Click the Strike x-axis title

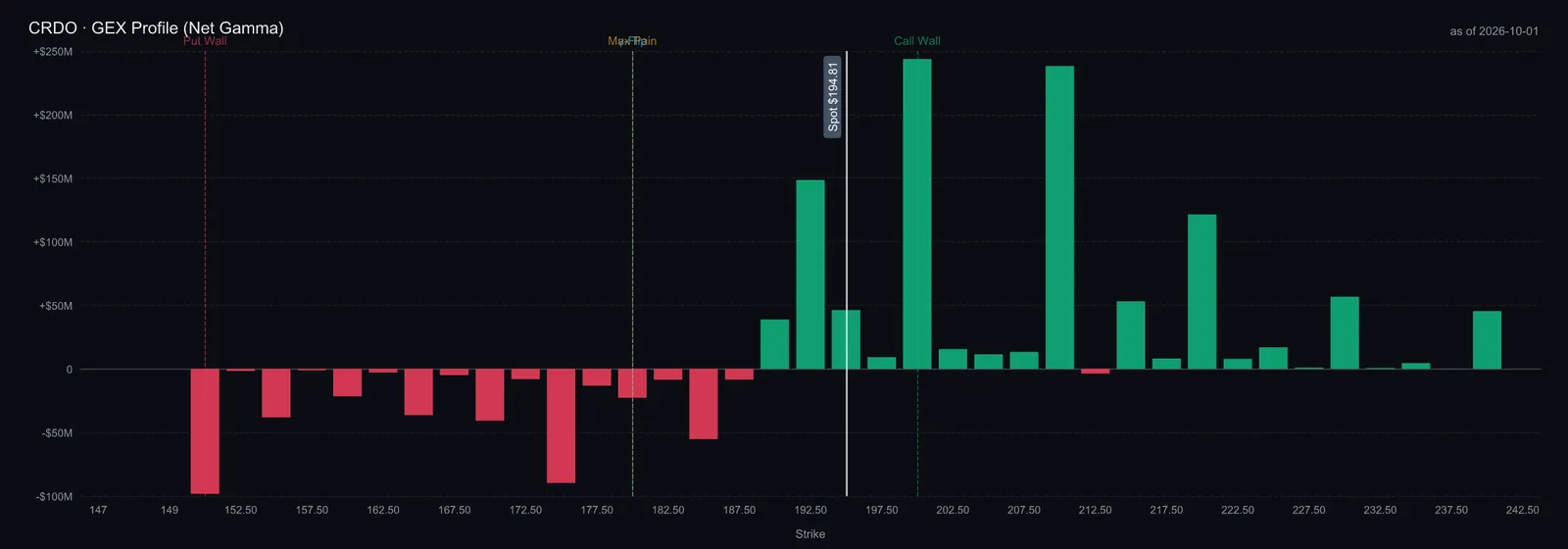(x=810, y=534)
